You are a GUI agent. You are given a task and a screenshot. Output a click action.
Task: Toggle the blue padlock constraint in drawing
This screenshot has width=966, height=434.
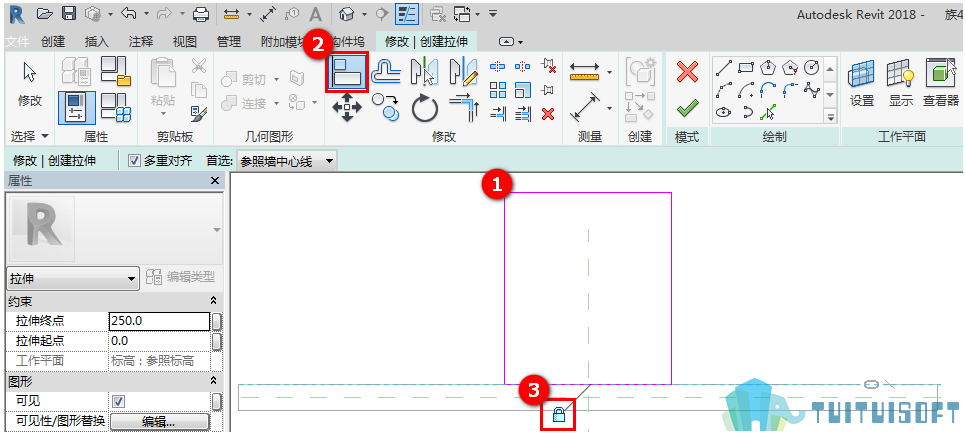pyautogui.click(x=559, y=414)
